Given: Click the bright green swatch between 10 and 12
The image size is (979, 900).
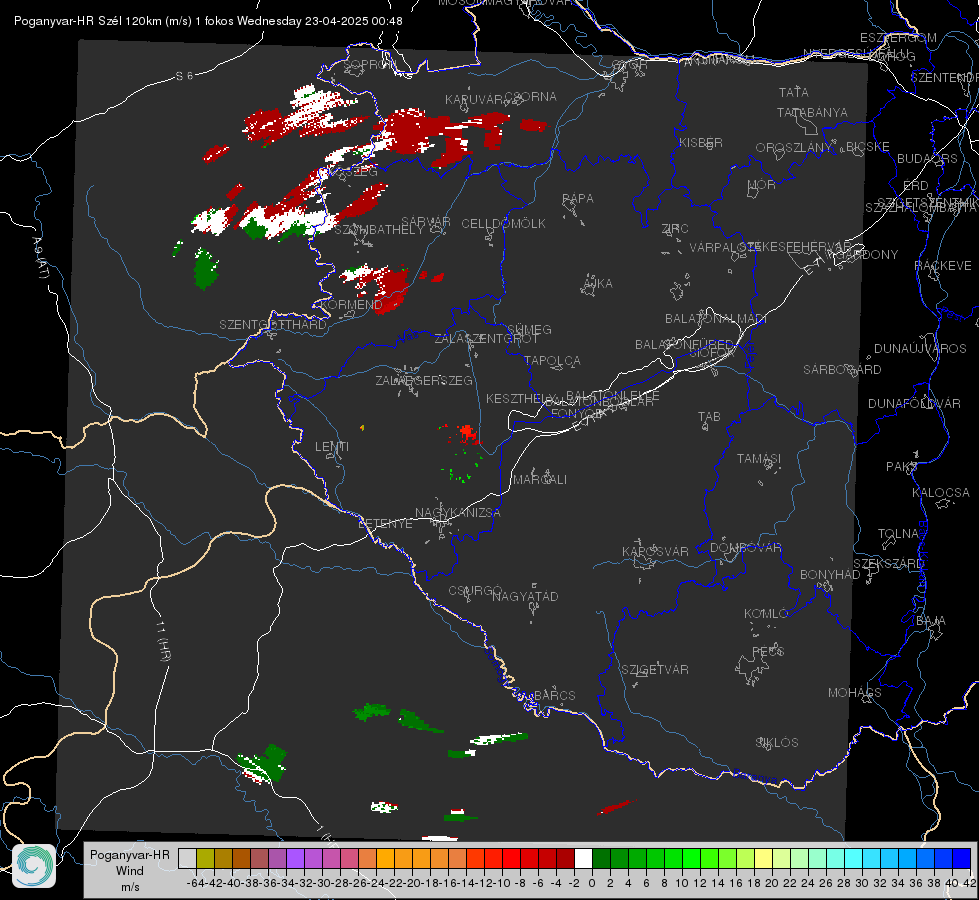Looking at the screenshot, I should coord(691,858).
